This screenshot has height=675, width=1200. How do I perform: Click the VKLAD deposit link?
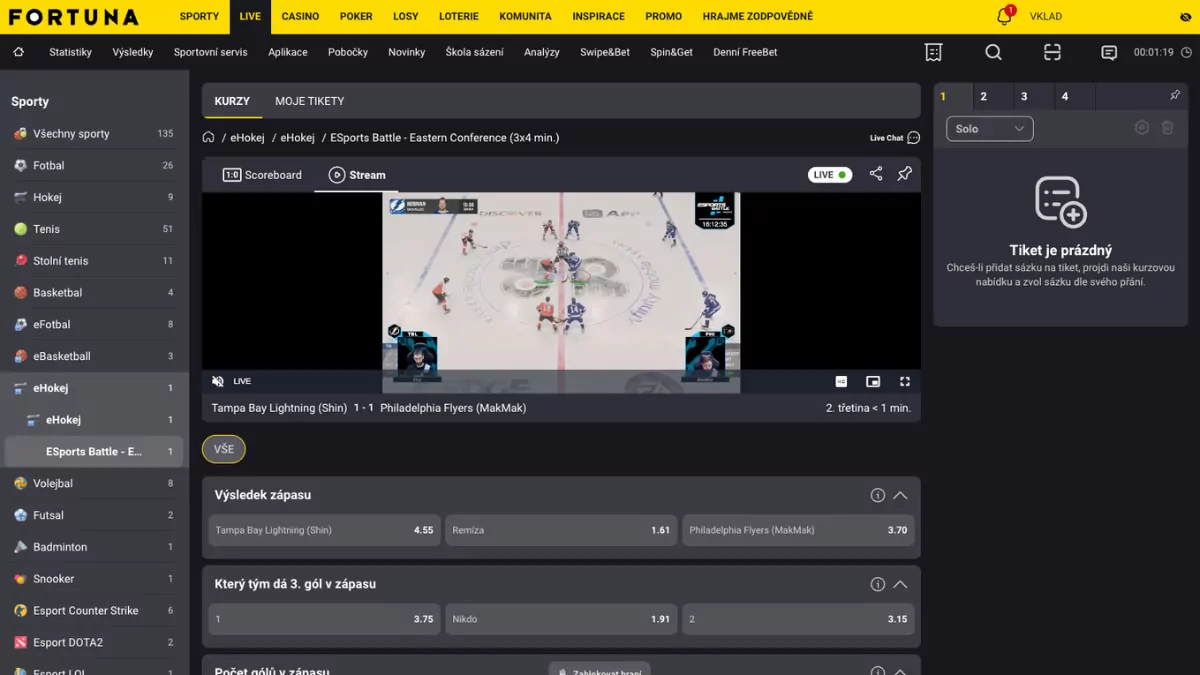point(1047,16)
